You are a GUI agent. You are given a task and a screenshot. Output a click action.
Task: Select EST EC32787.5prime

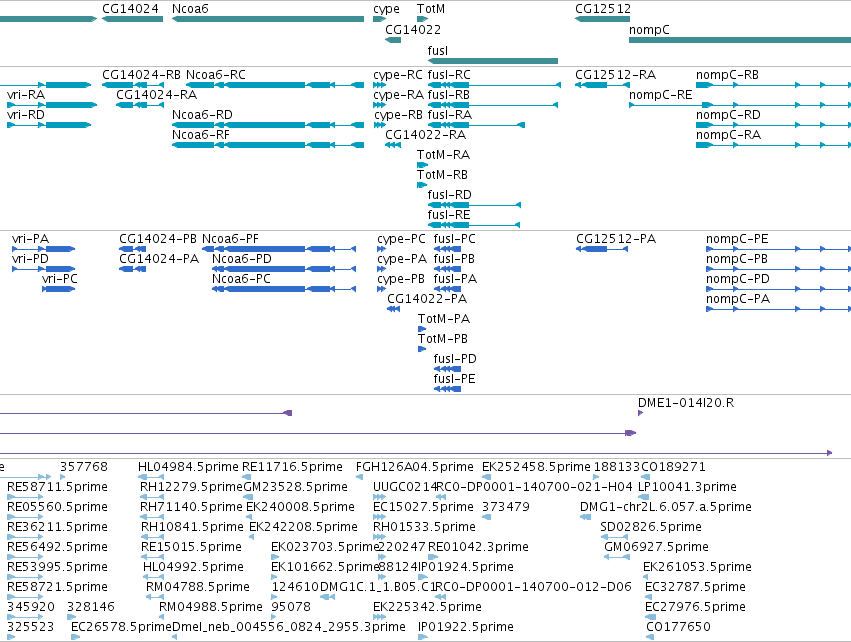click(x=649, y=597)
